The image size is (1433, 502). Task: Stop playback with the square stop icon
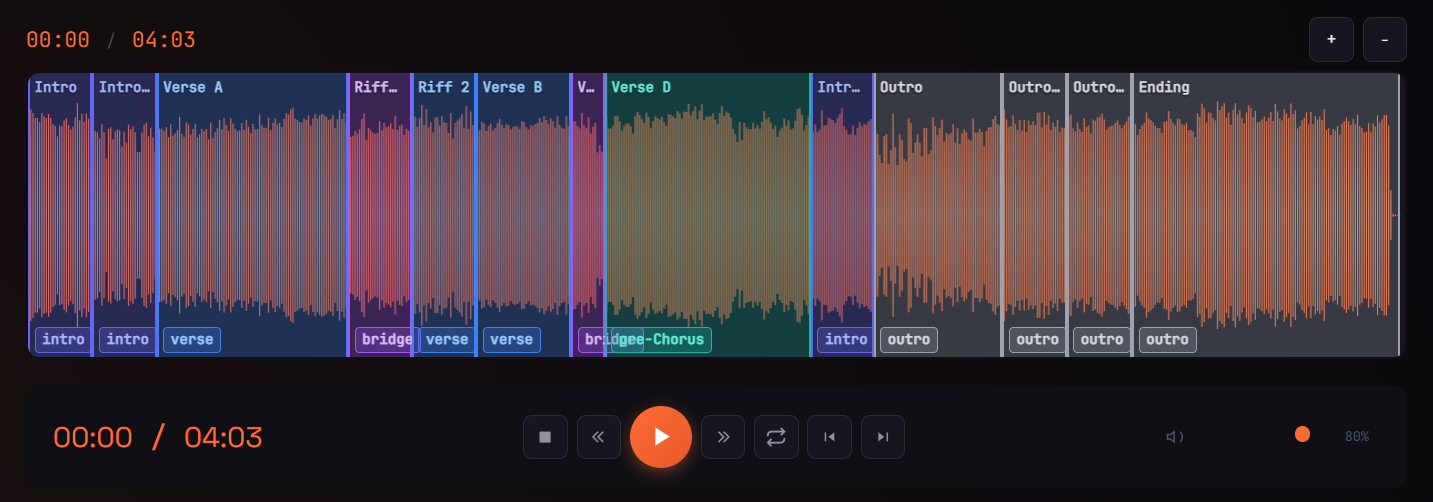point(545,437)
